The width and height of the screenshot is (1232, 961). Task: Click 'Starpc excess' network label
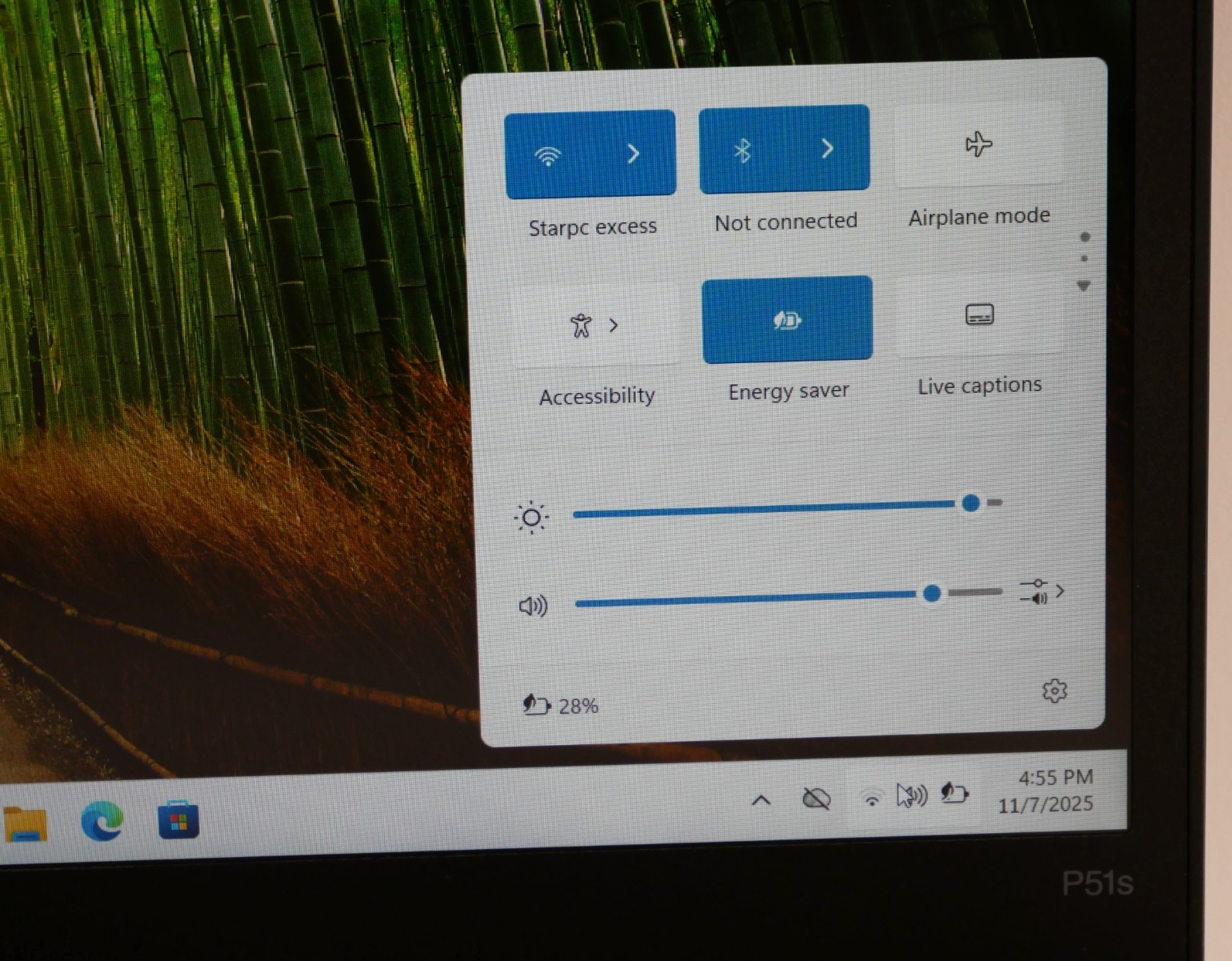[593, 227]
